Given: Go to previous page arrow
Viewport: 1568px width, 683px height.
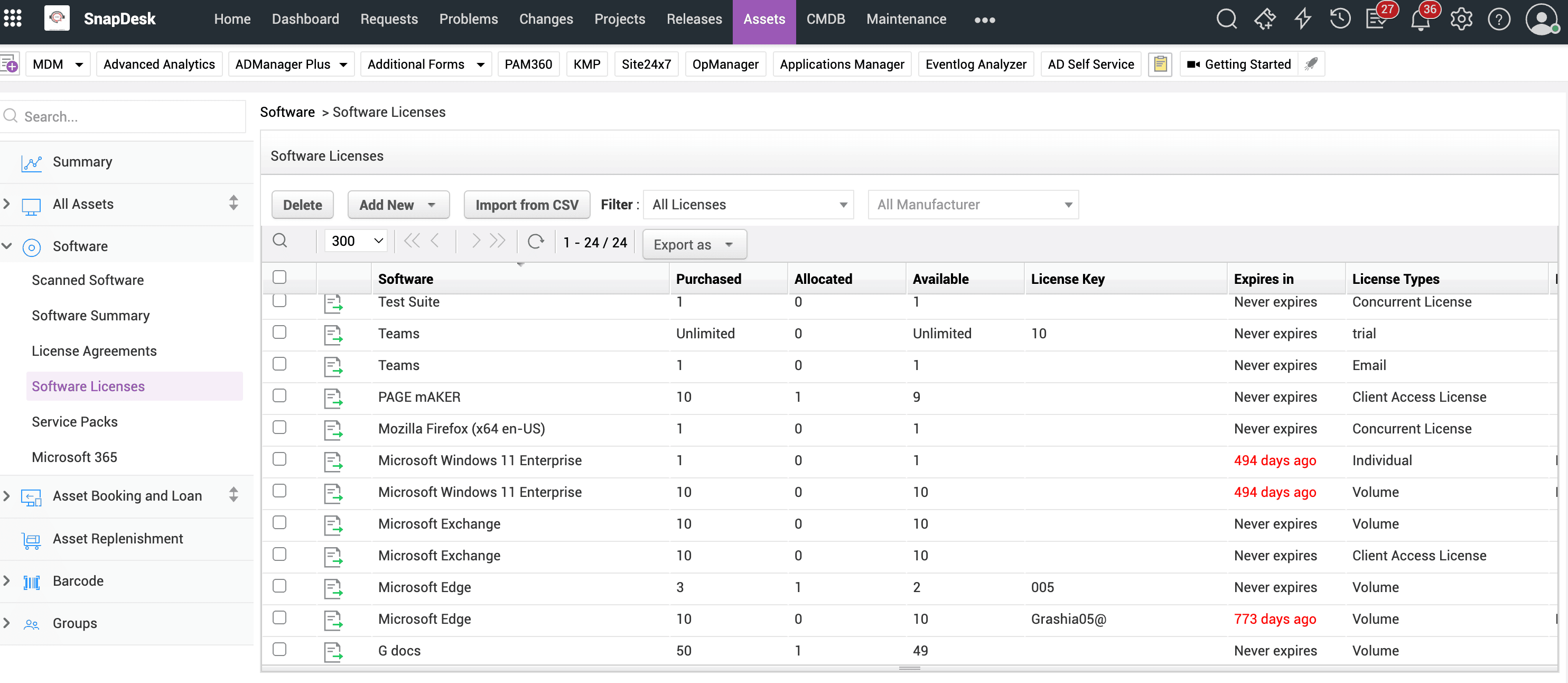Looking at the screenshot, I should [x=435, y=241].
